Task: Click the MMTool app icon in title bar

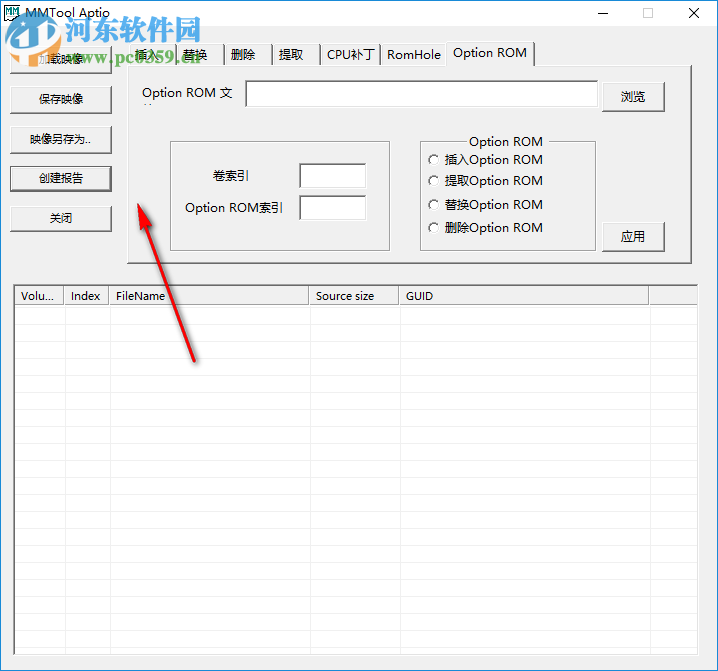Action: tap(11, 12)
